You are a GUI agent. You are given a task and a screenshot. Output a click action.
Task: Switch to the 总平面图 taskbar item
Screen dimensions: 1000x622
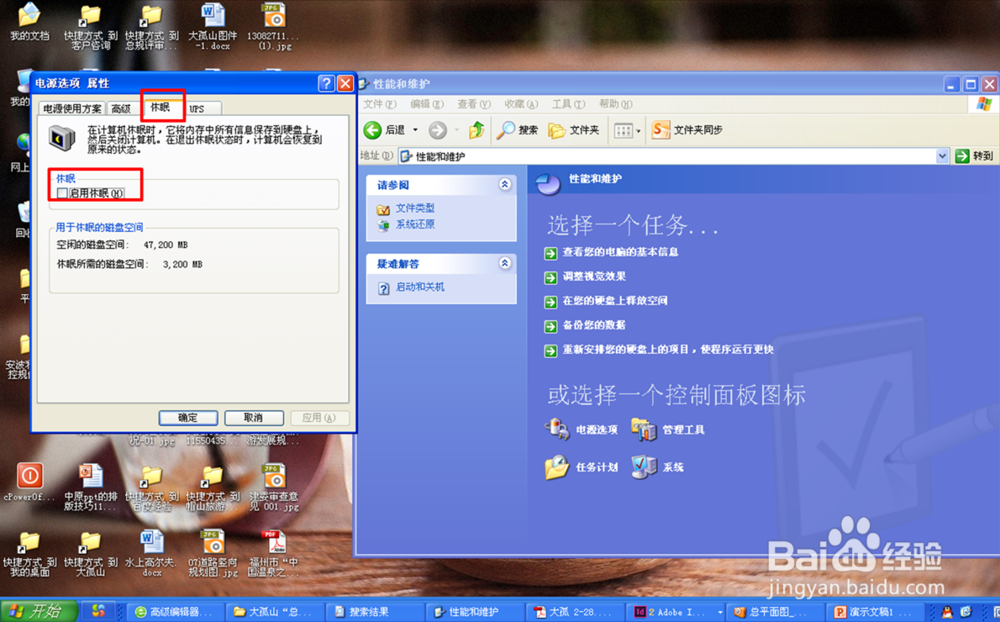(x=775, y=612)
